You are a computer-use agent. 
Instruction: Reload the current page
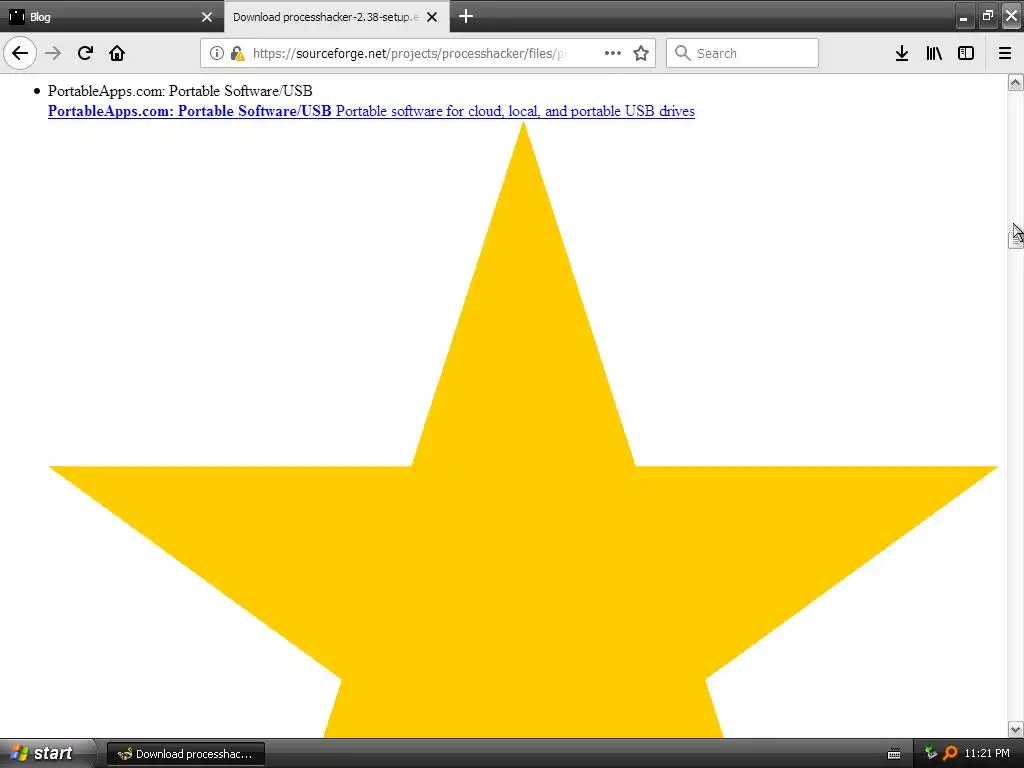click(x=85, y=53)
